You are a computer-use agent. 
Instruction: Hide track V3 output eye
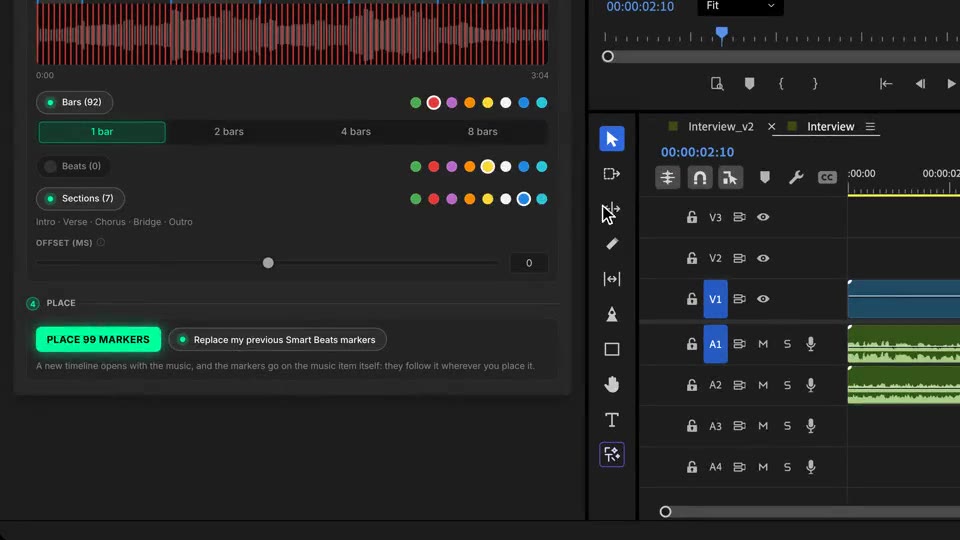coord(763,217)
